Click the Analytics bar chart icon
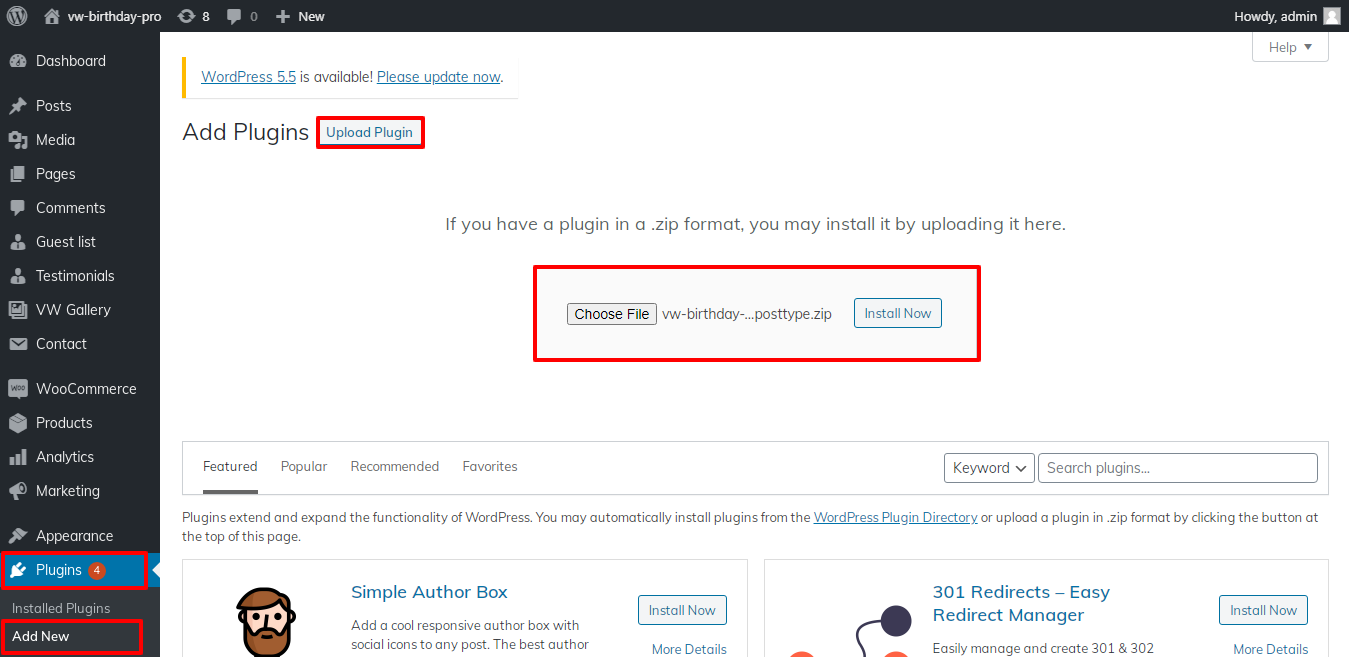The image size is (1349, 657). pos(17,457)
